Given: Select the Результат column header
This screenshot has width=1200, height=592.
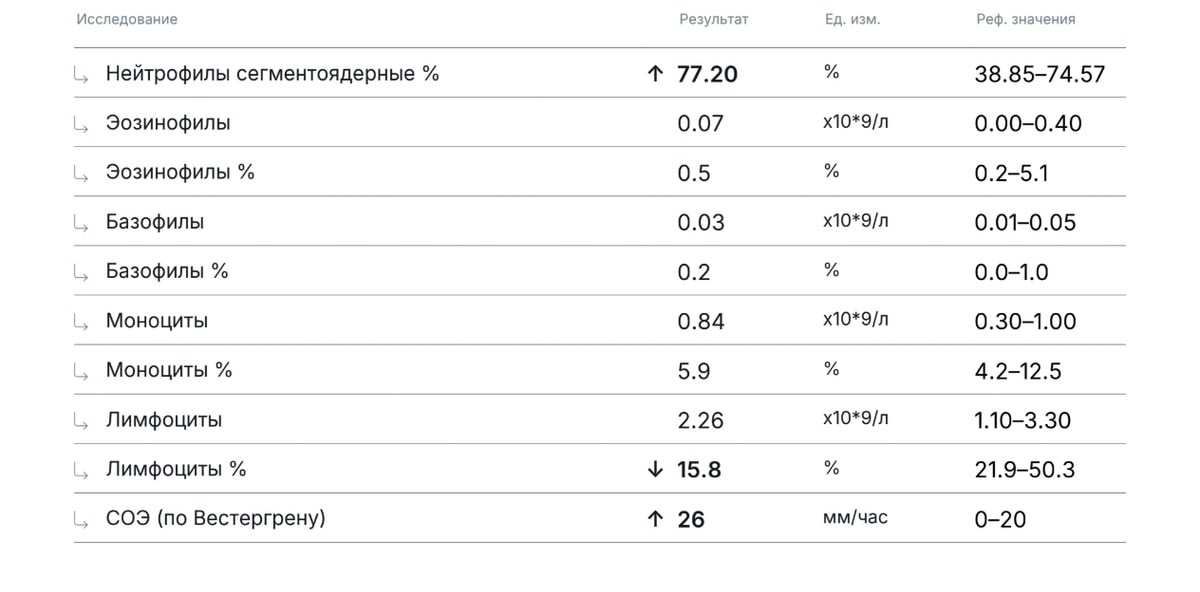Looking at the screenshot, I should coord(714,20).
